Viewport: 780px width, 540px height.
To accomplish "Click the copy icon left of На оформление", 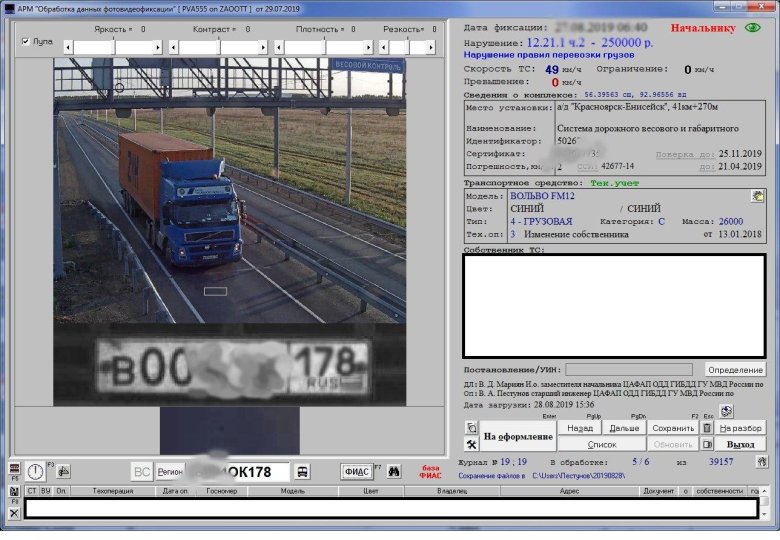I will point(471,428).
